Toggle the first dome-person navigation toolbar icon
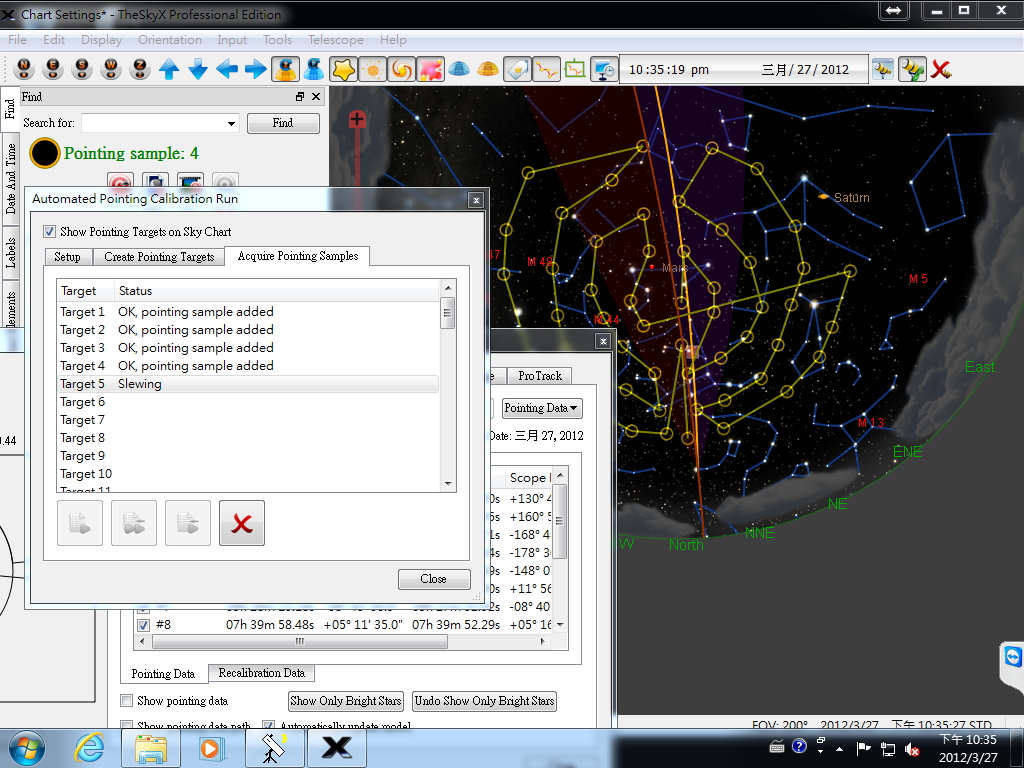 (285, 69)
